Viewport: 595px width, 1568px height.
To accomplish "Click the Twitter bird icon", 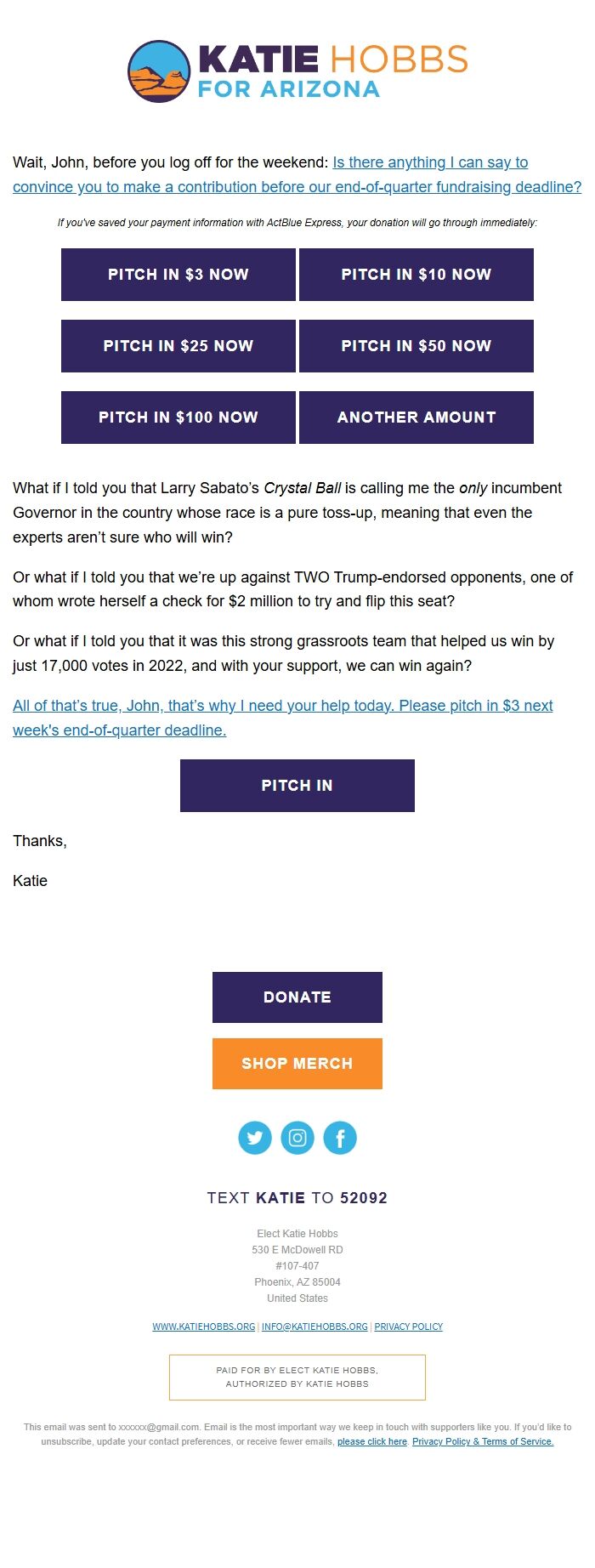I will pos(255,1138).
